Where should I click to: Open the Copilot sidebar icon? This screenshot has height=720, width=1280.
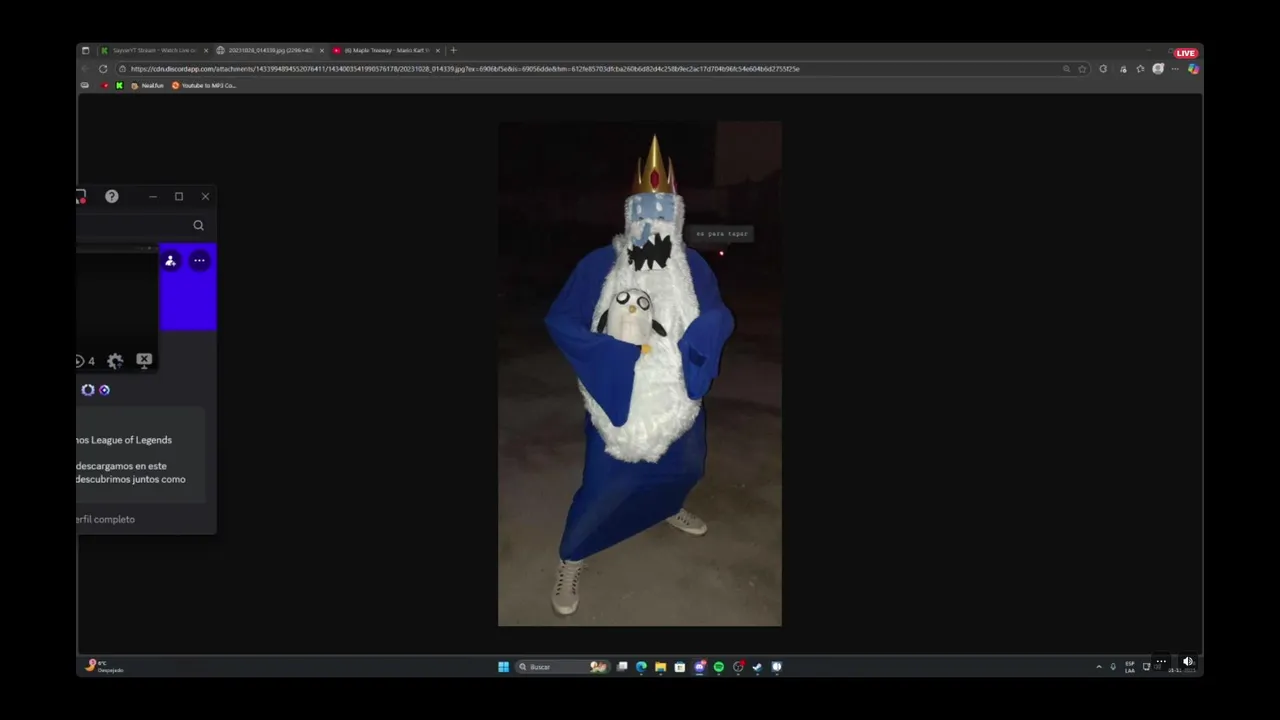click(x=1193, y=69)
